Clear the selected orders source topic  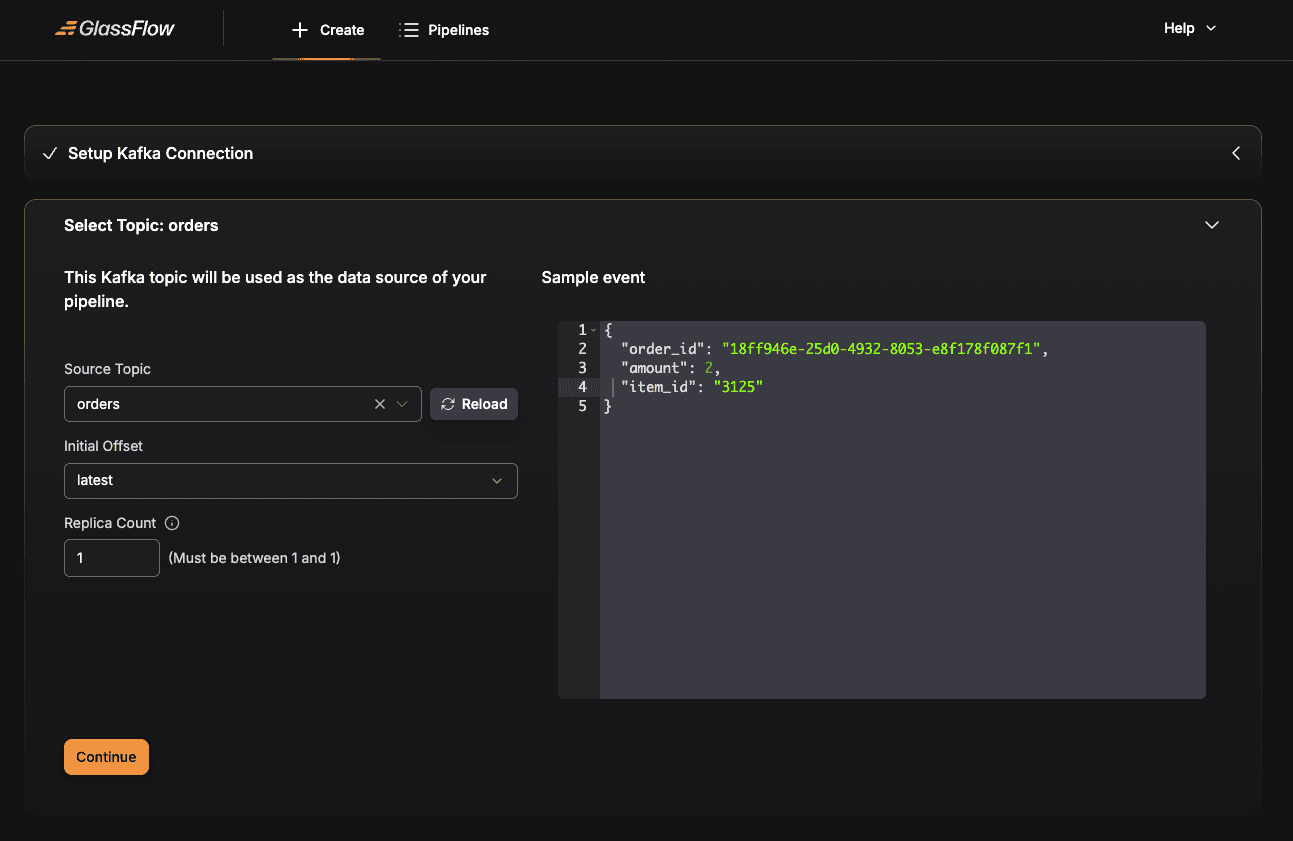(380, 404)
